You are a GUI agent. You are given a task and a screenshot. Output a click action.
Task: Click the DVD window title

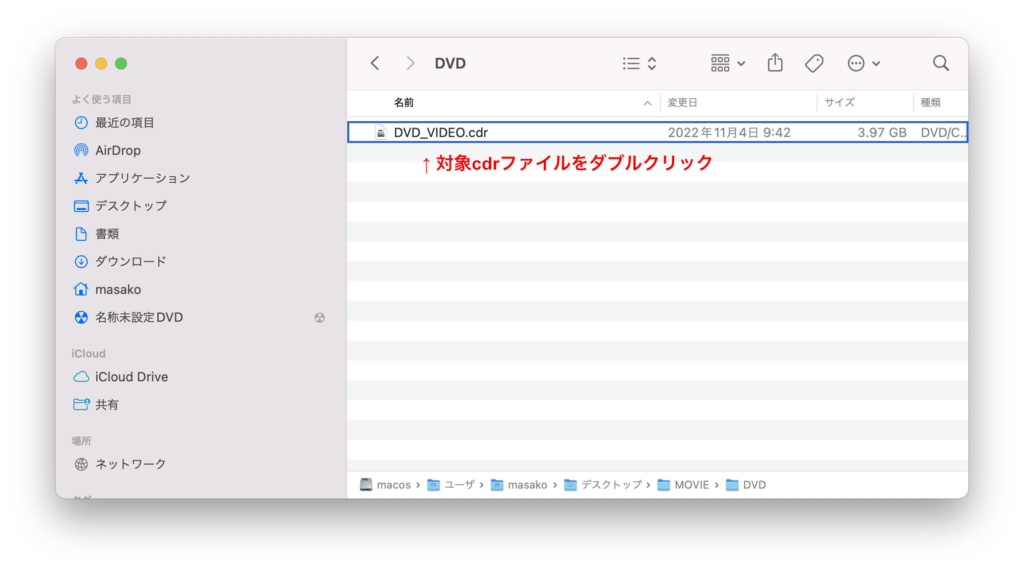[450, 63]
